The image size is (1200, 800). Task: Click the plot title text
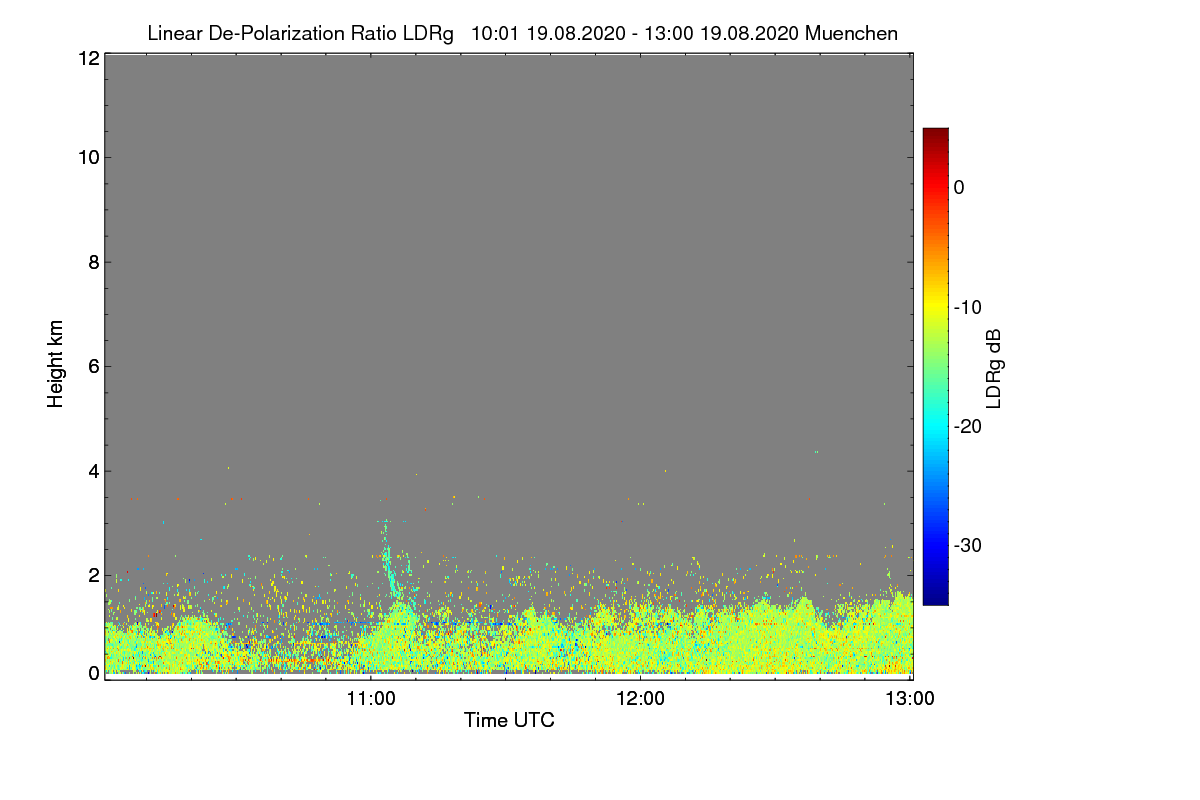(522, 33)
